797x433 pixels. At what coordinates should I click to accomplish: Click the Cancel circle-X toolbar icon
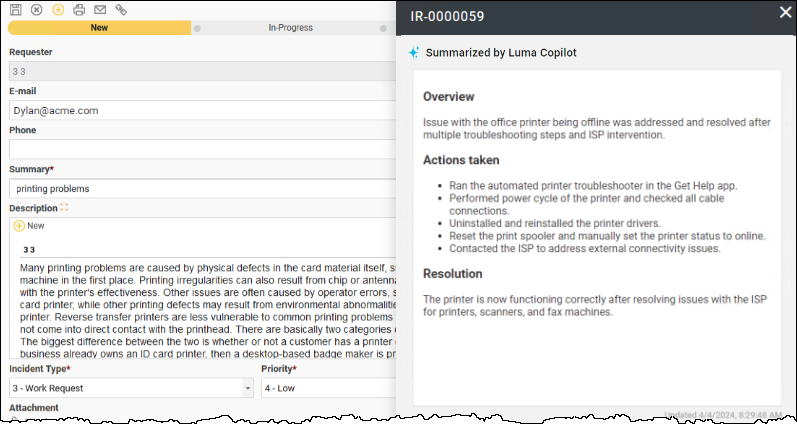click(x=37, y=9)
